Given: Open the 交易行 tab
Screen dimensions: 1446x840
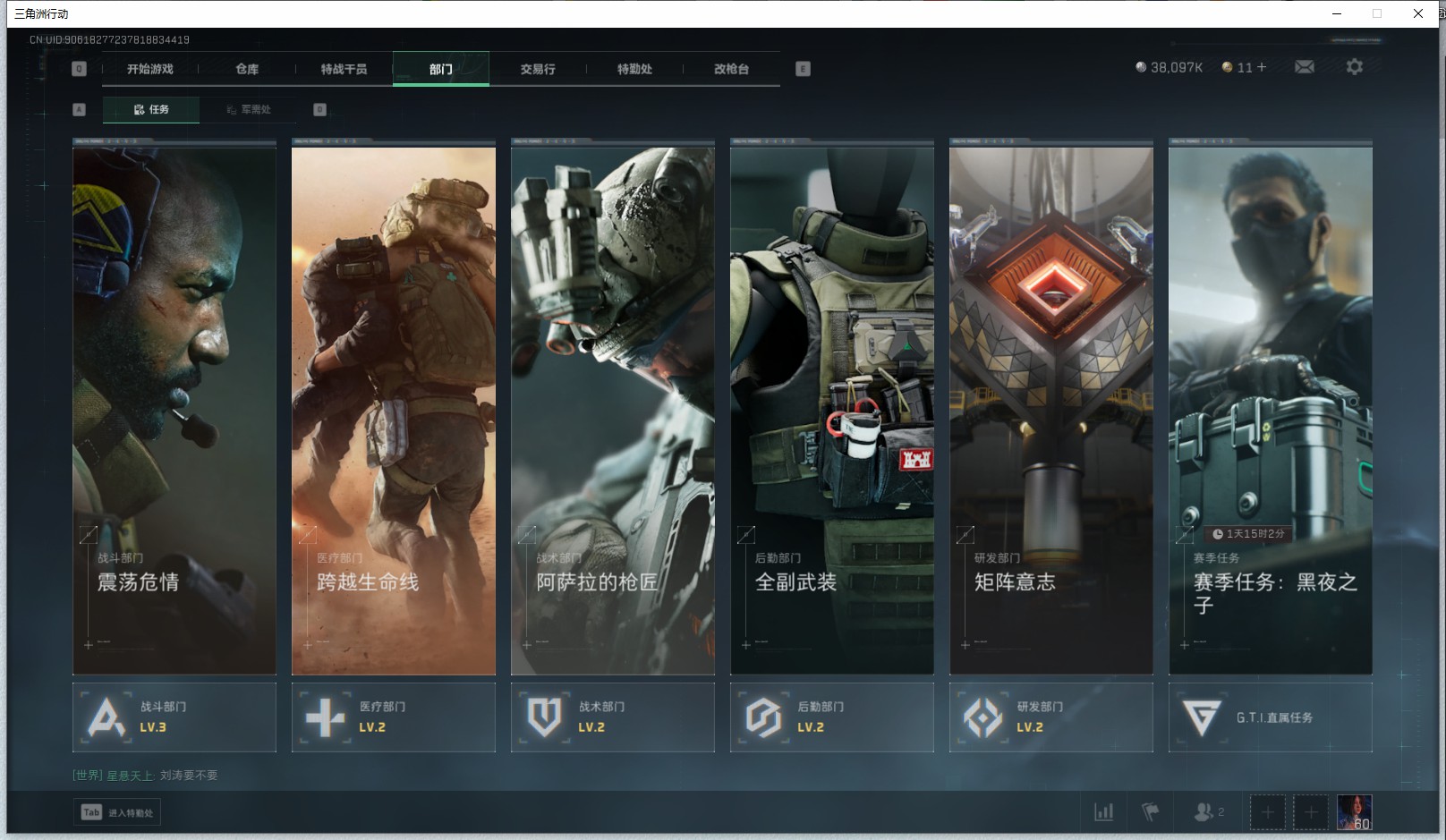Looking at the screenshot, I should [538, 69].
